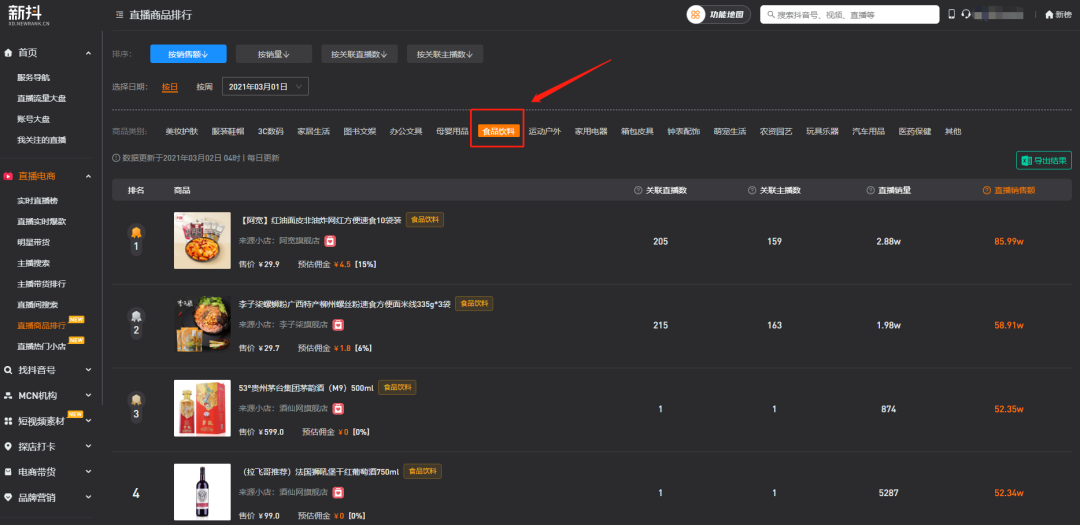1080x525 pixels.
Task: Click the sidebar collapse icon beside 直播商品排行 title
Action: coord(120,15)
